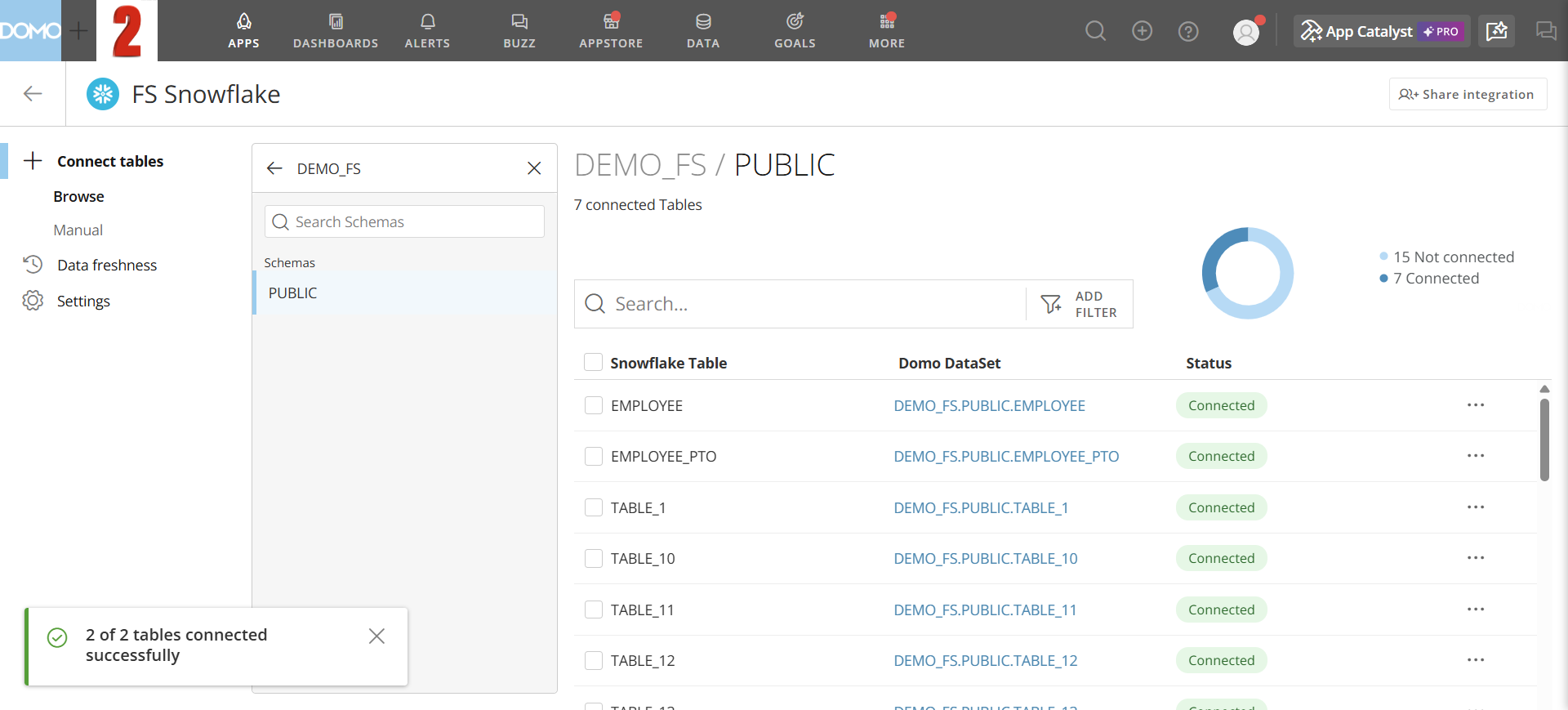Click the table Search field

[800, 304]
